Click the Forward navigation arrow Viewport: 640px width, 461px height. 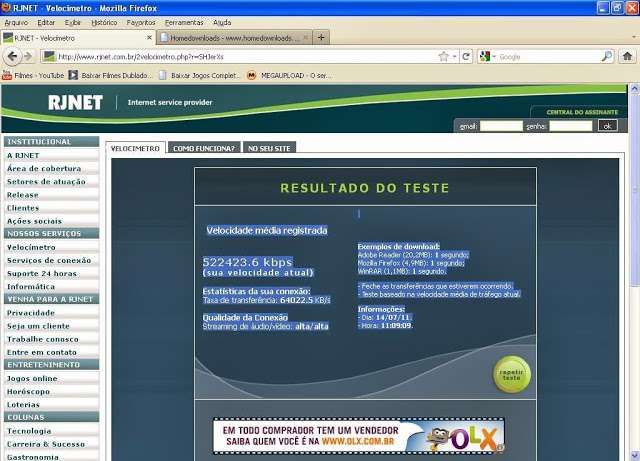pos(28,56)
